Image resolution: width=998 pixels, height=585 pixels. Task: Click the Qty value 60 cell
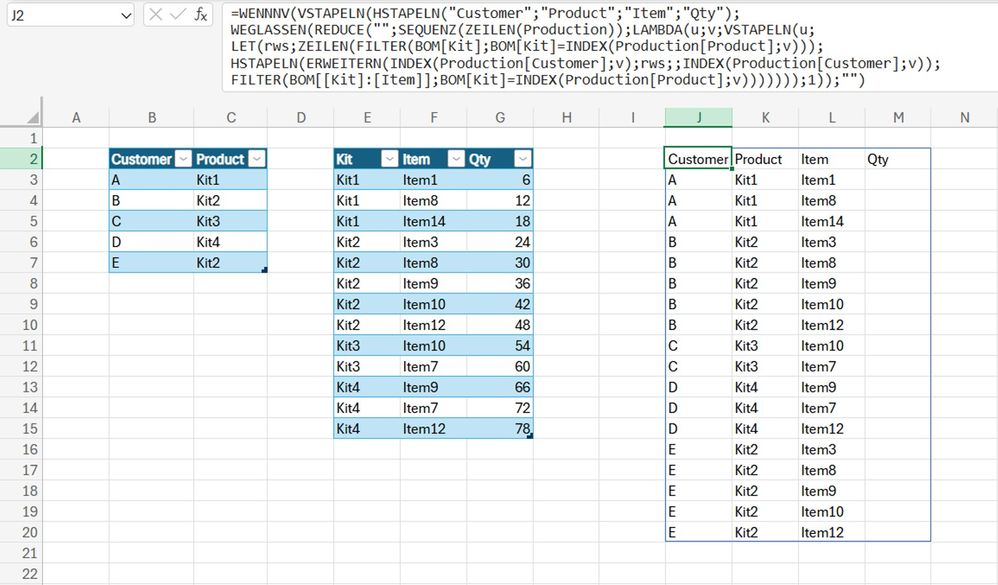pyautogui.click(x=500, y=366)
